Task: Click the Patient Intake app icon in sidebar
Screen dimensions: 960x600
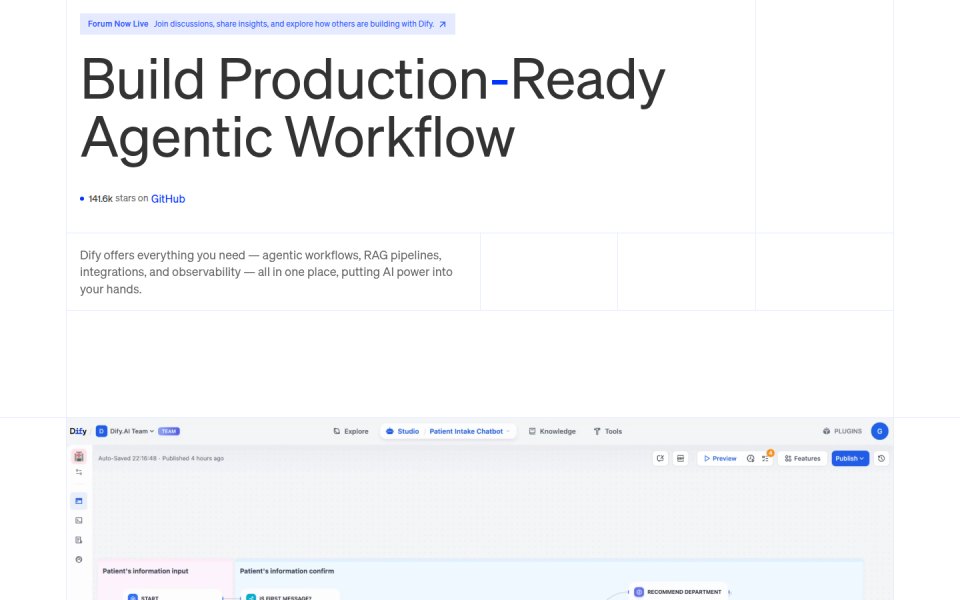Action: 79,456
